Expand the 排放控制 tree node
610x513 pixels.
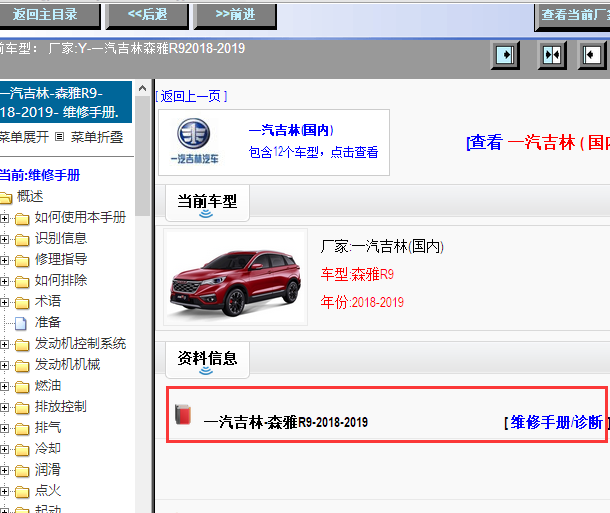[x=4, y=407]
